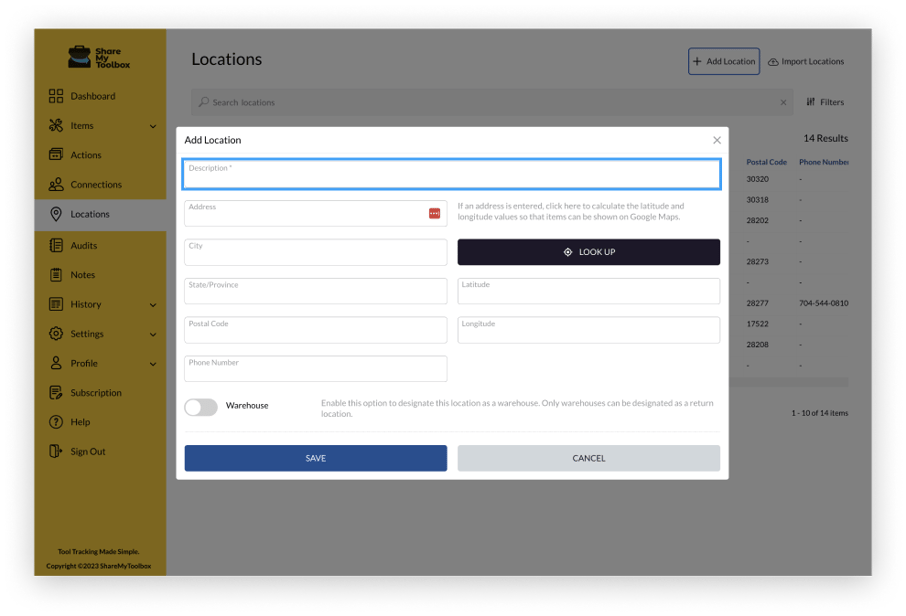Viewport: 906px width, 616px height.
Task: Click the Help question mark icon
Action: point(56,422)
